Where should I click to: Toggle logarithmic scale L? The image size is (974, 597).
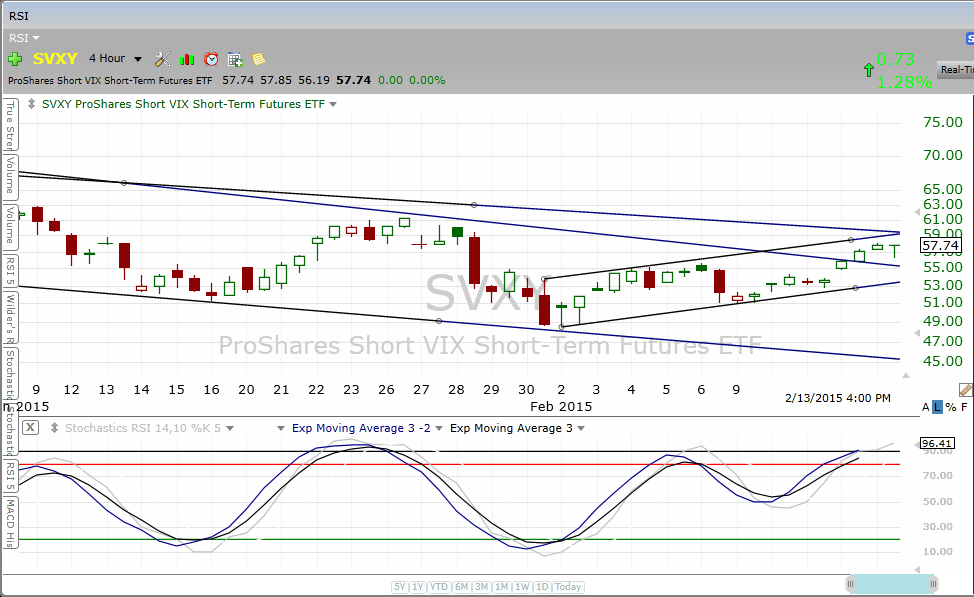(x=937, y=407)
